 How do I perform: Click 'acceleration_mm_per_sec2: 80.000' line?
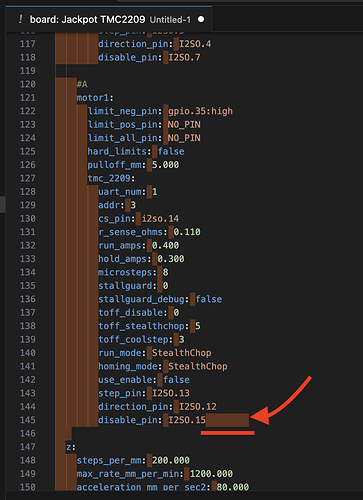coord(163,487)
